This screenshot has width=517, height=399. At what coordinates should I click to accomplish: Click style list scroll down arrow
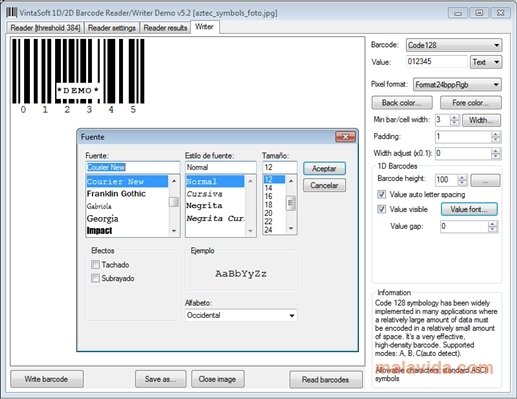tap(250, 231)
